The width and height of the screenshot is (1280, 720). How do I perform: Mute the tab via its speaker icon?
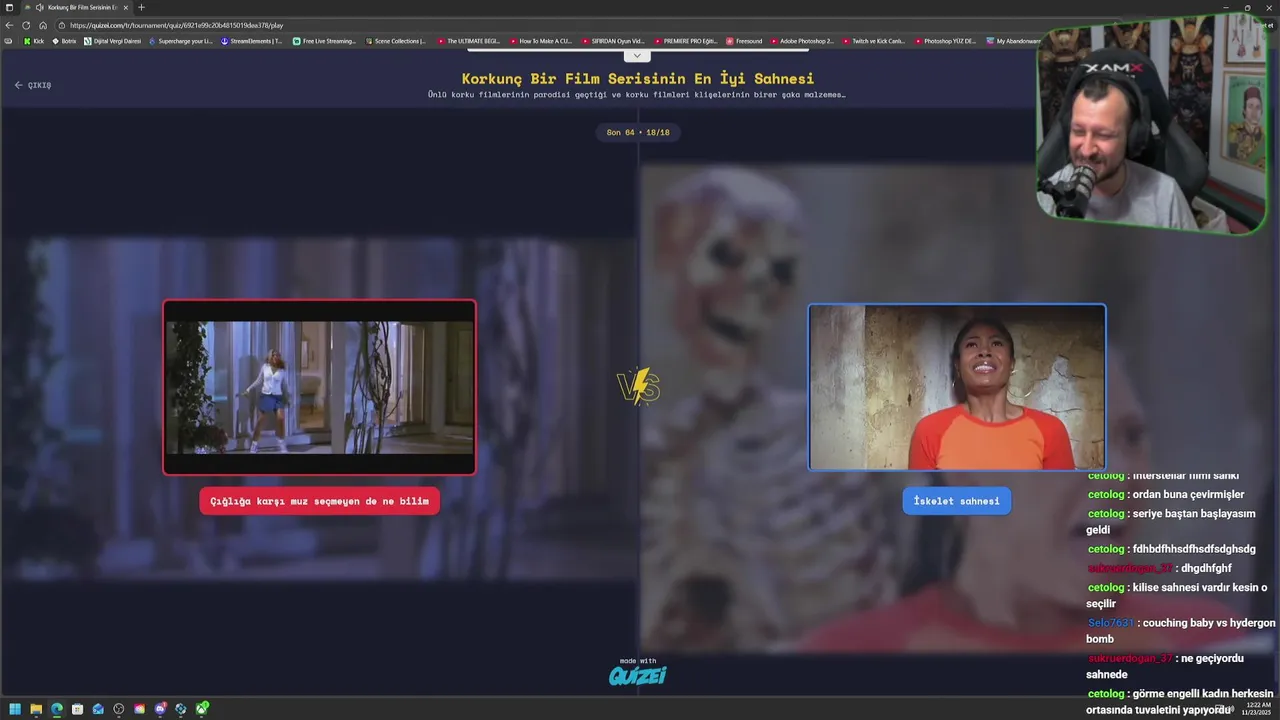(x=39, y=7)
